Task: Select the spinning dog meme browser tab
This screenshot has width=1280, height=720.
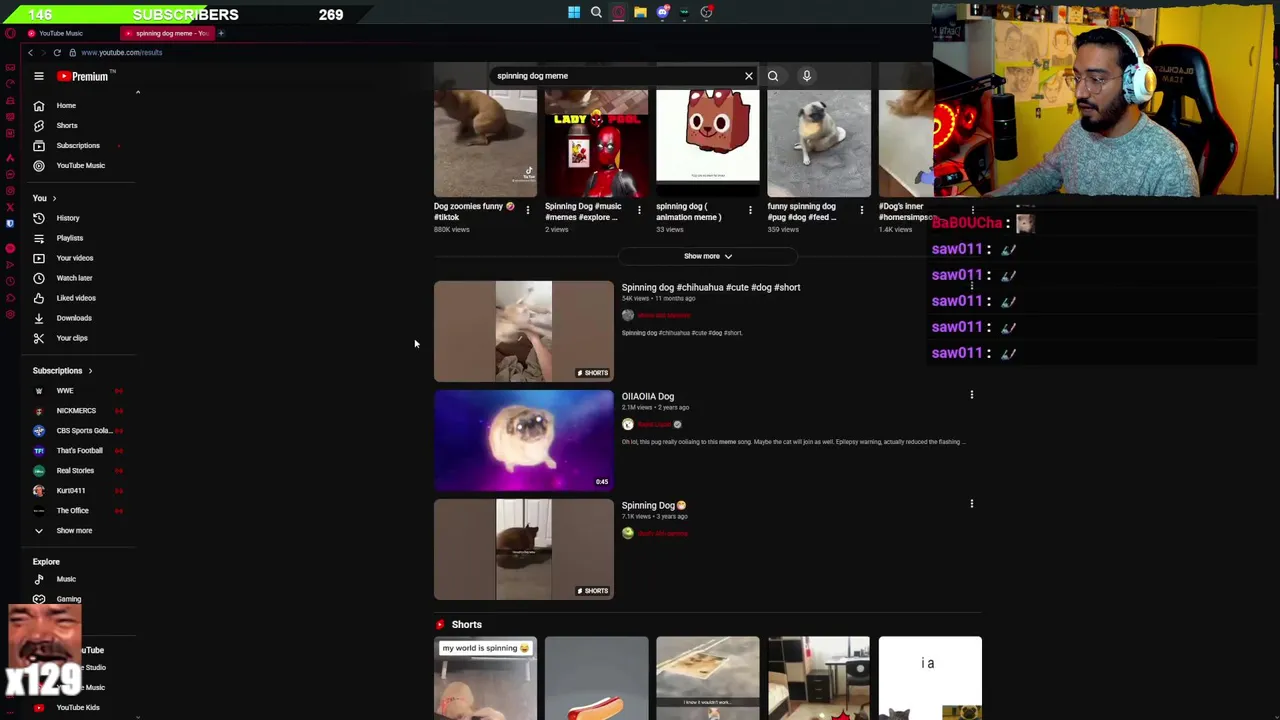Action: click(166, 33)
